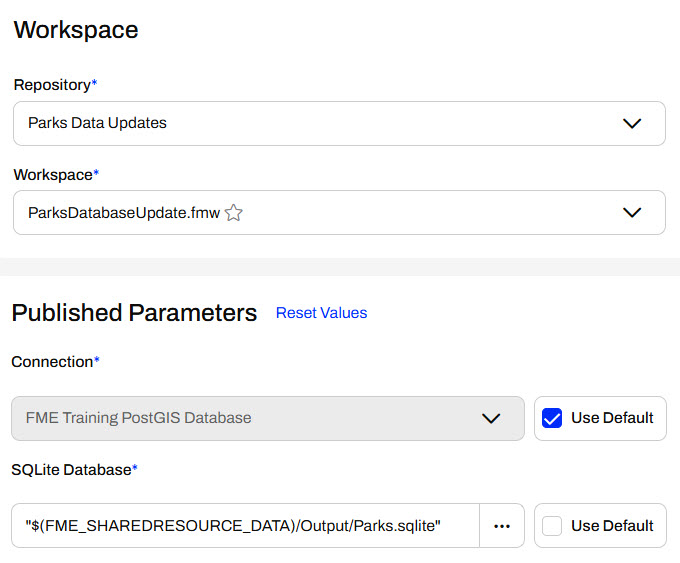Screen dimensions: 680x563
Task: Click the Workspace section heading at top
Action: point(76,30)
